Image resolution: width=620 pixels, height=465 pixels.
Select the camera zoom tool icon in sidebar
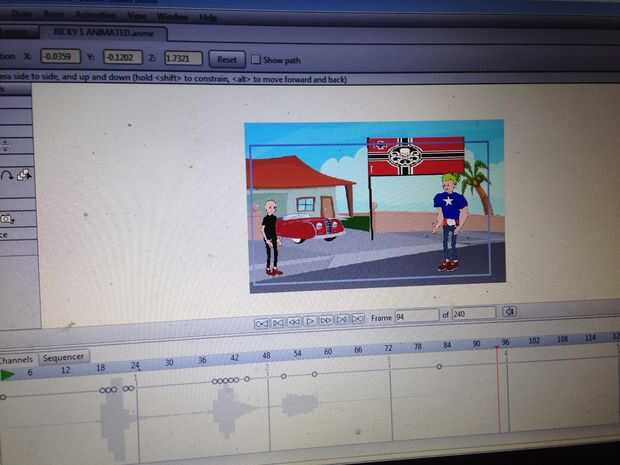[x=7, y=219]
